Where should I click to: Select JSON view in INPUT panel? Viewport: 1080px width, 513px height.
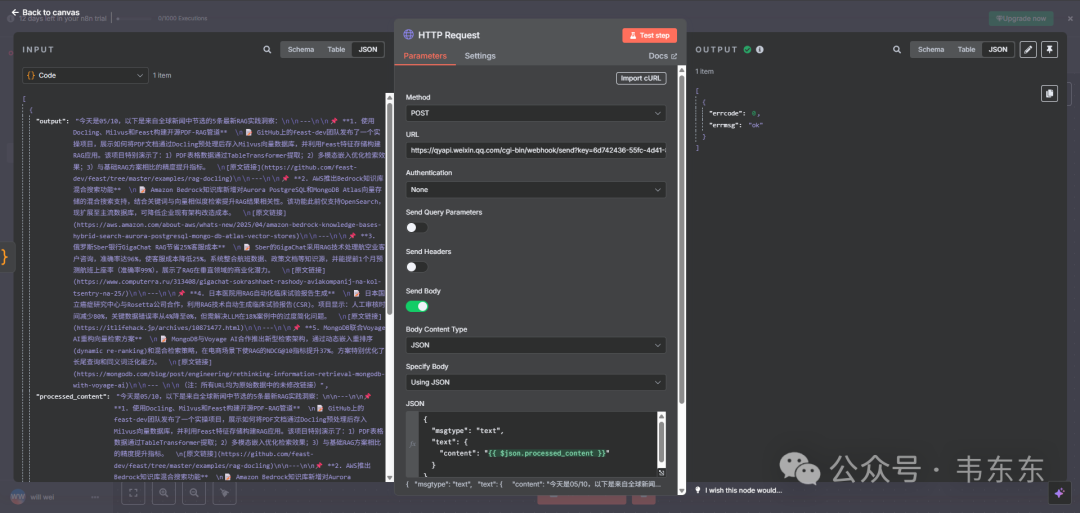click(x=368, y=50)
